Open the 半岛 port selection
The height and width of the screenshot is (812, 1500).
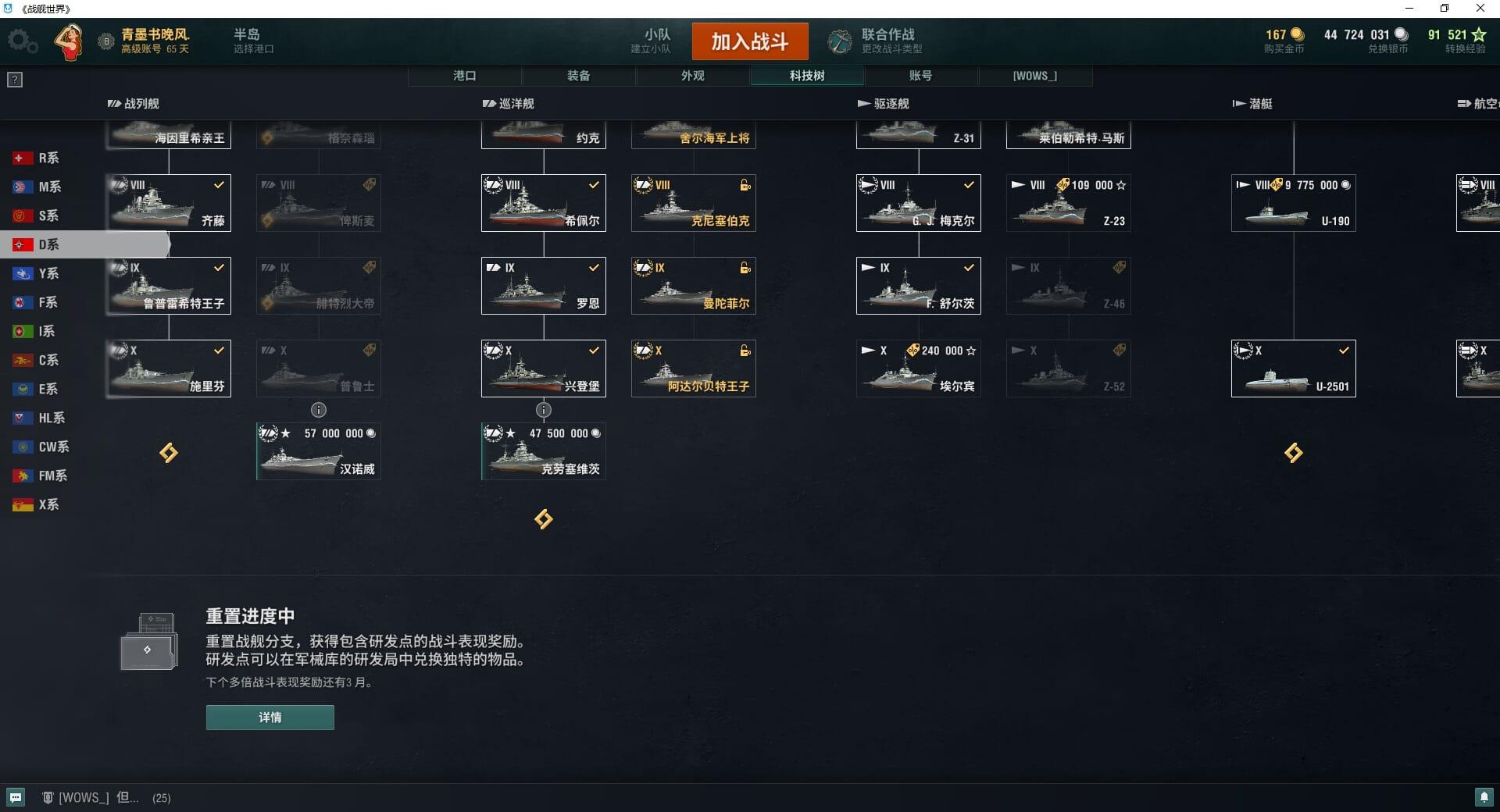[253, 41]
